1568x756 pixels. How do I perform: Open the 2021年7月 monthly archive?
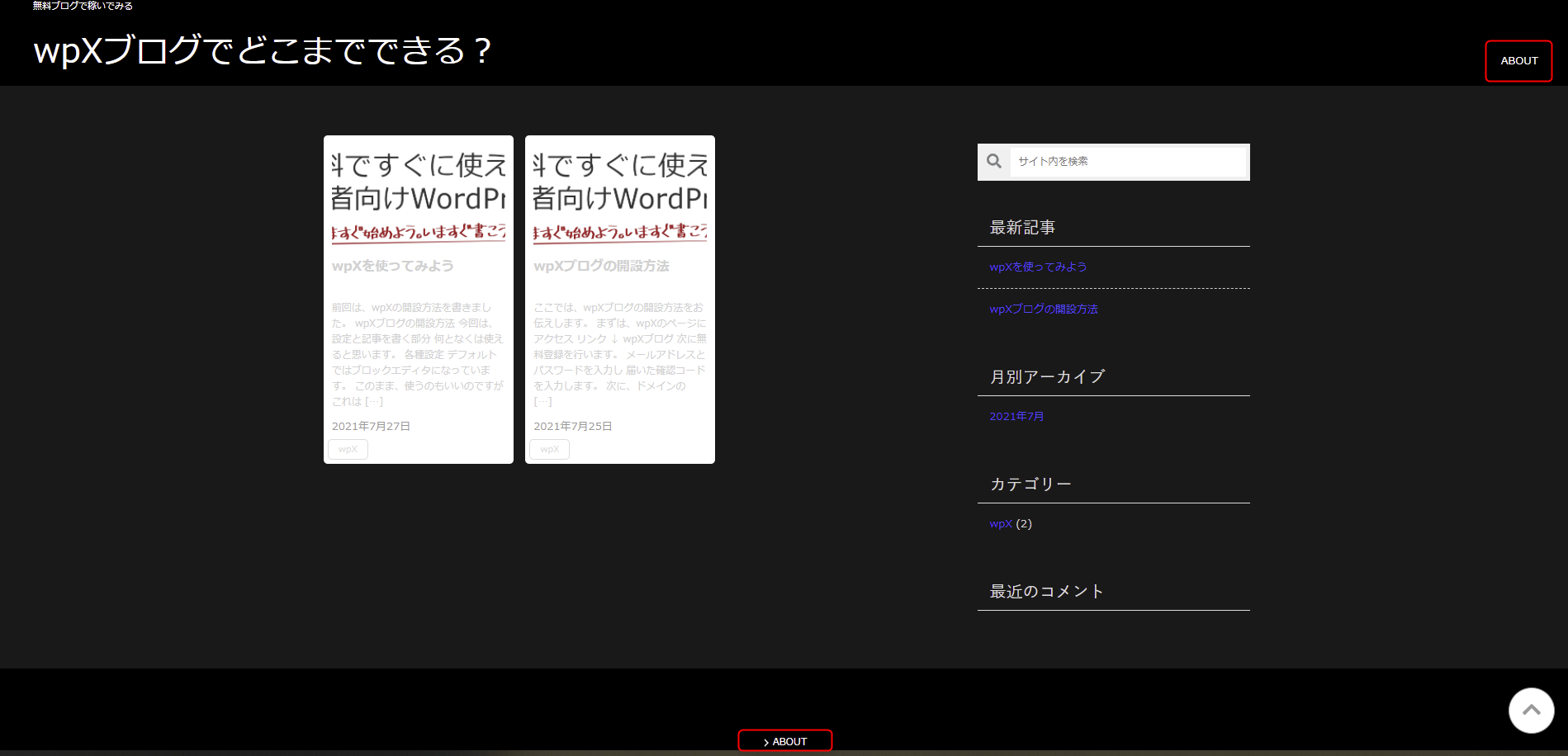click(1016, 416)
